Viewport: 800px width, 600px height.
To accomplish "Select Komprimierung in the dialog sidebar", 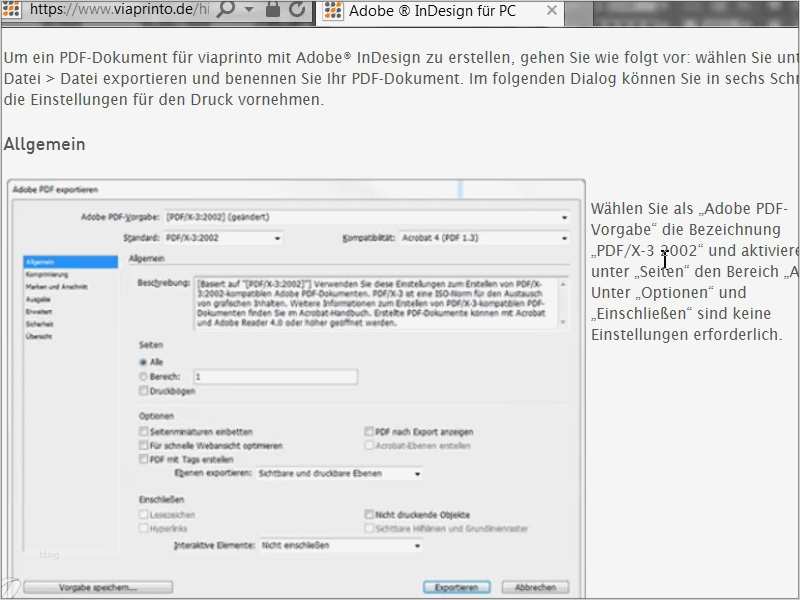I will 47,274.
